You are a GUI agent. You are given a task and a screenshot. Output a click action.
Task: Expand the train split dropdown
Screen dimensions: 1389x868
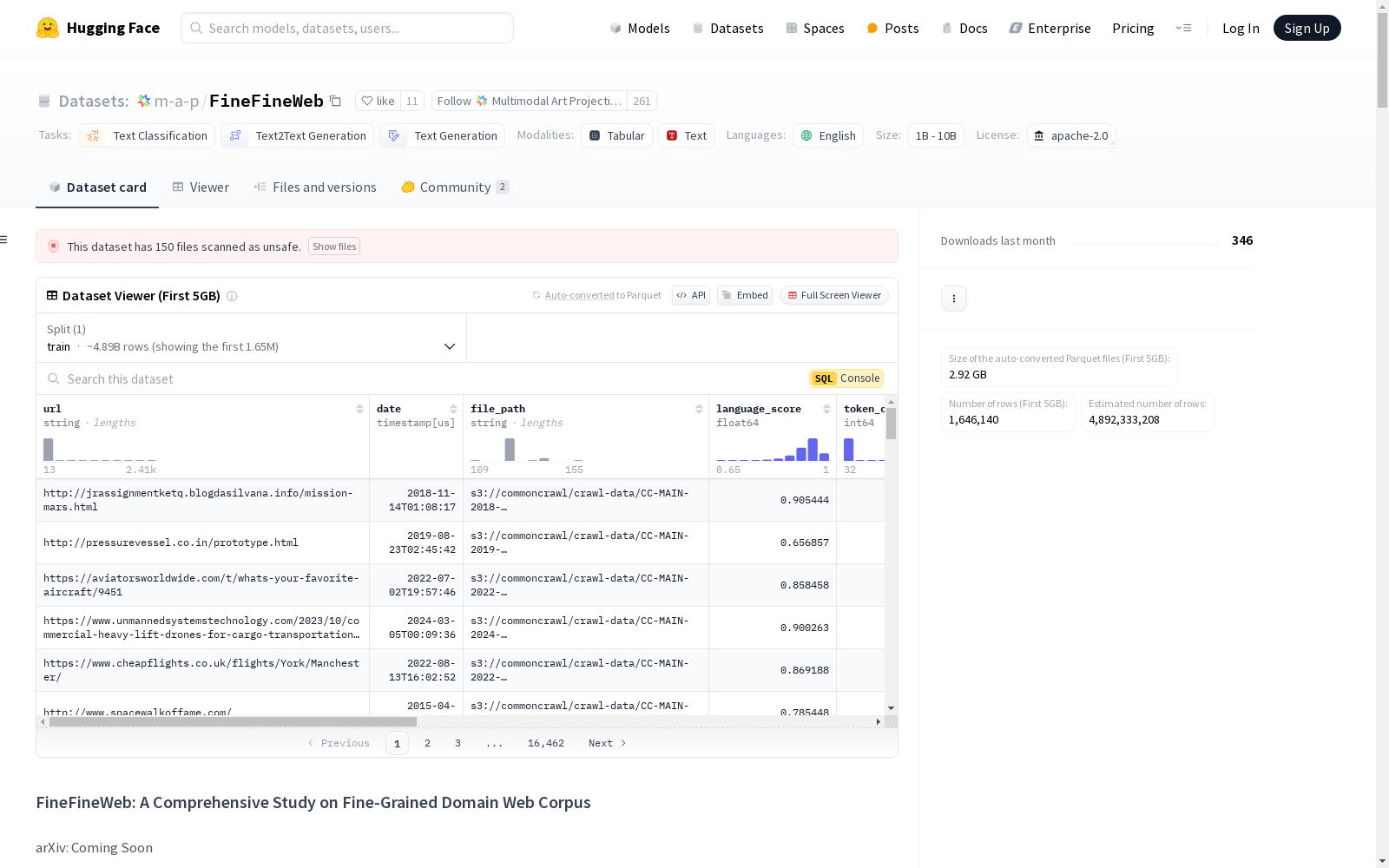click(252, 338)
